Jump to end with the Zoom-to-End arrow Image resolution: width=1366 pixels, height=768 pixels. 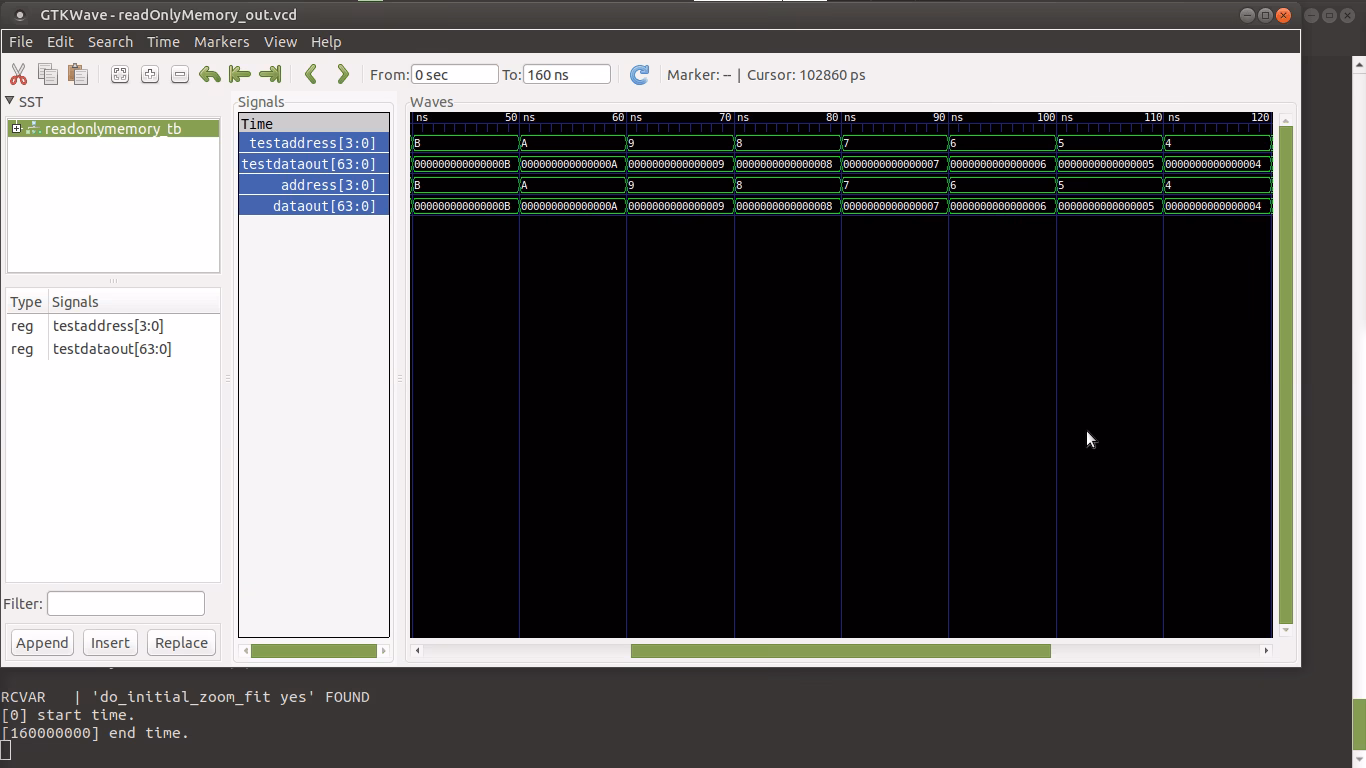point(270,74)
